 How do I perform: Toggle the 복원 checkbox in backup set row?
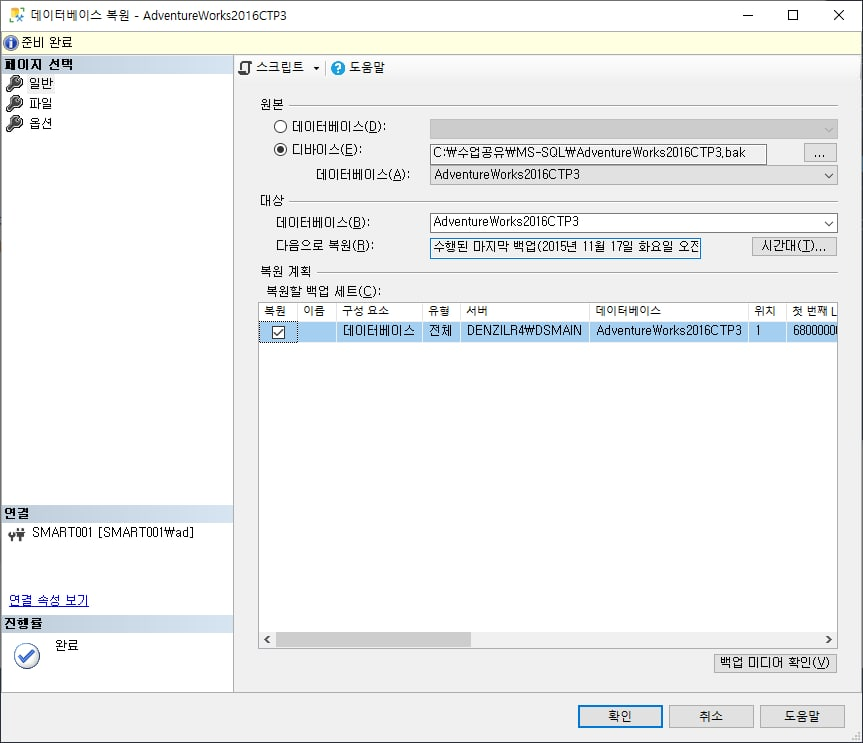point(278,332)
